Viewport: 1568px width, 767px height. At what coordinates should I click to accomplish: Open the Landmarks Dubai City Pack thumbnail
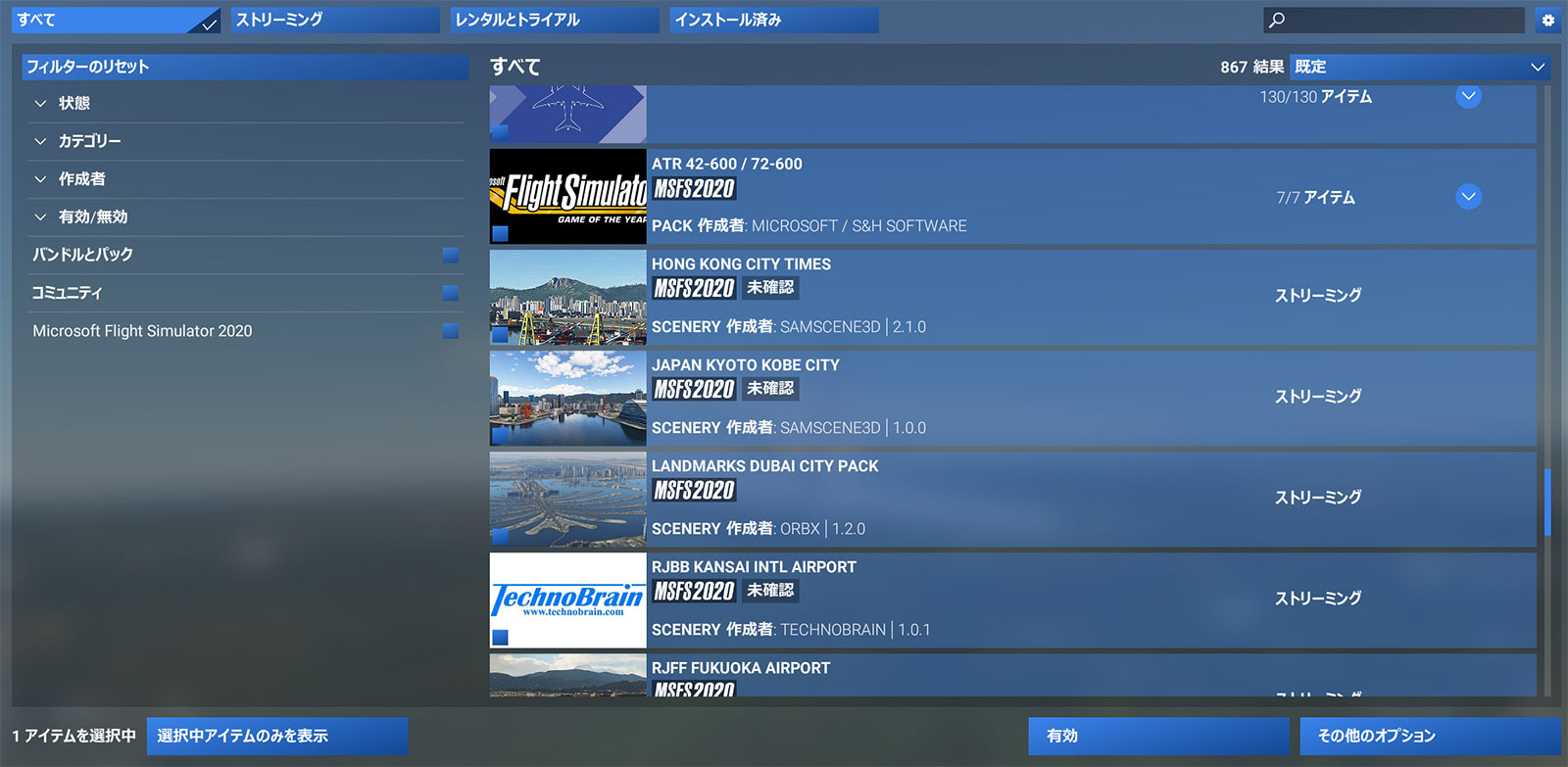[568, 499]
